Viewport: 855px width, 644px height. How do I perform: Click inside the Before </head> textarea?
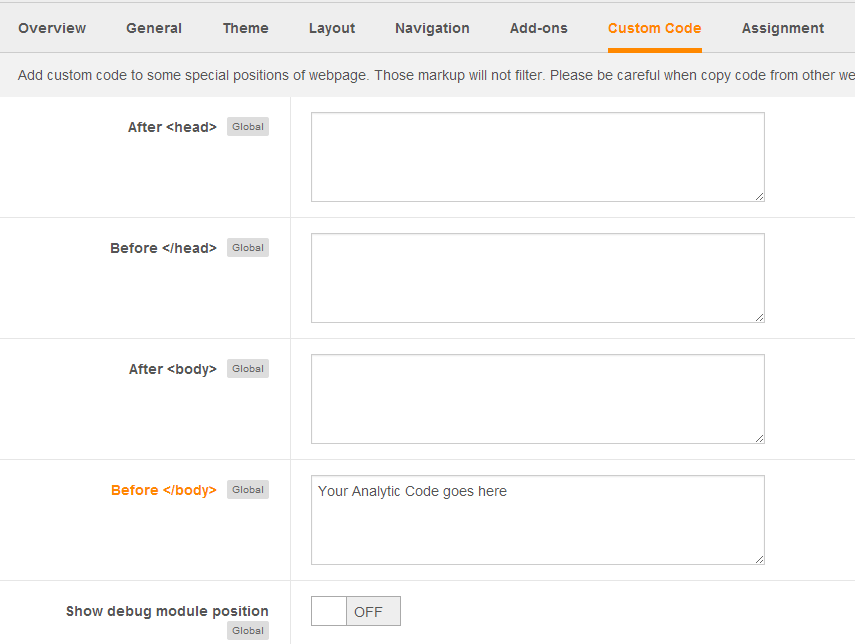coord(538,278)
